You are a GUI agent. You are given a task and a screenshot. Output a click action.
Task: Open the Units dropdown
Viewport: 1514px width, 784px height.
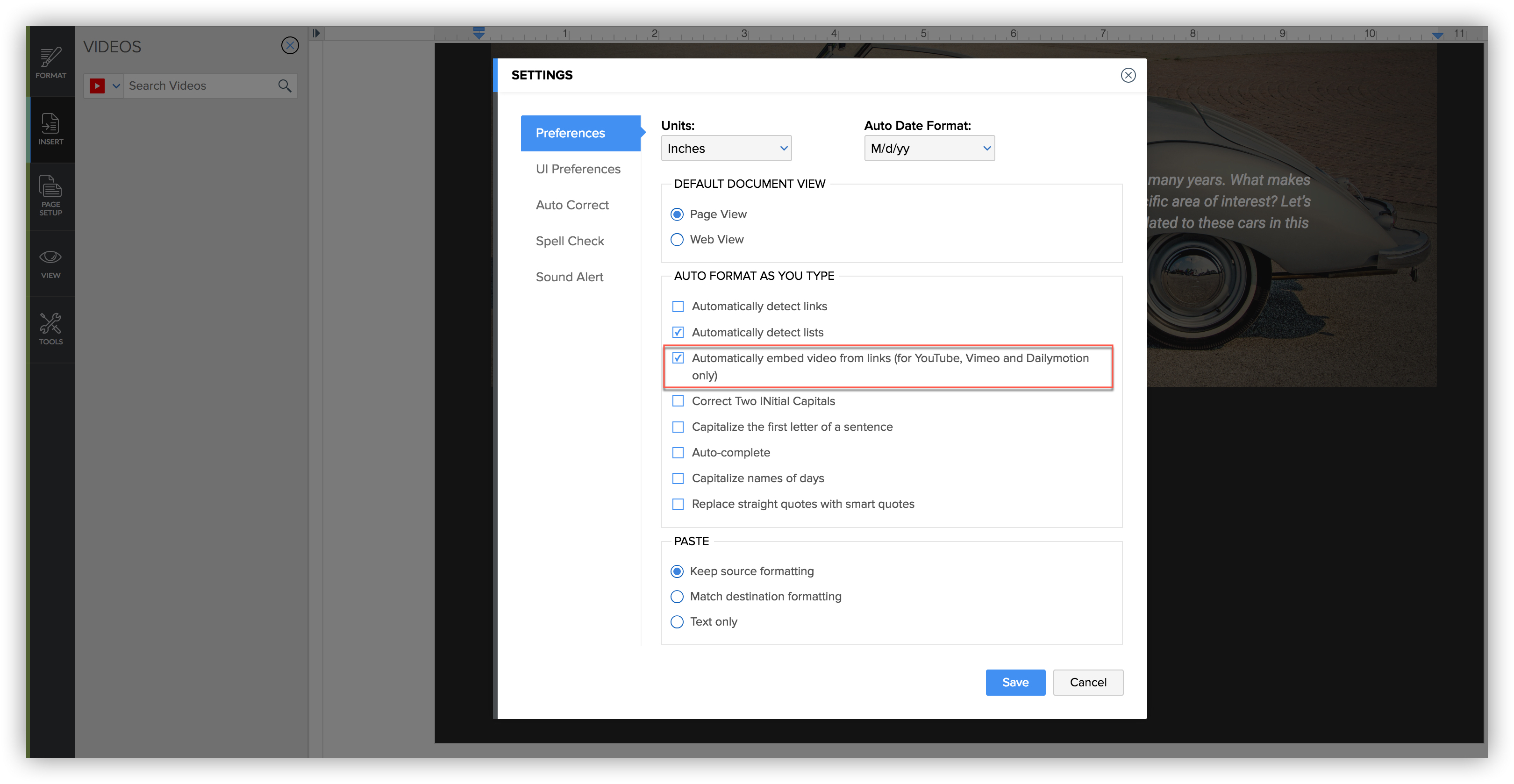coord(726,149)
